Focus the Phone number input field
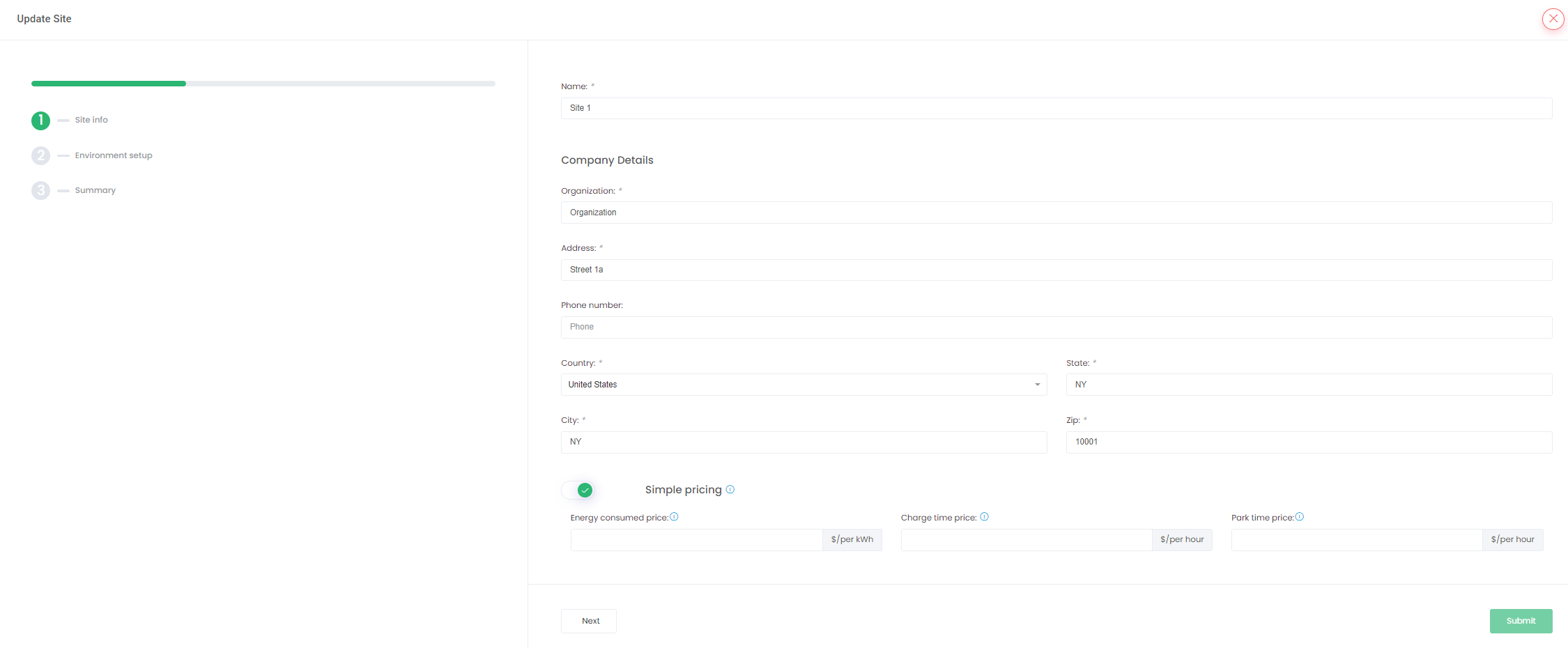1568x648 pixels. (x=1056, y=327)
